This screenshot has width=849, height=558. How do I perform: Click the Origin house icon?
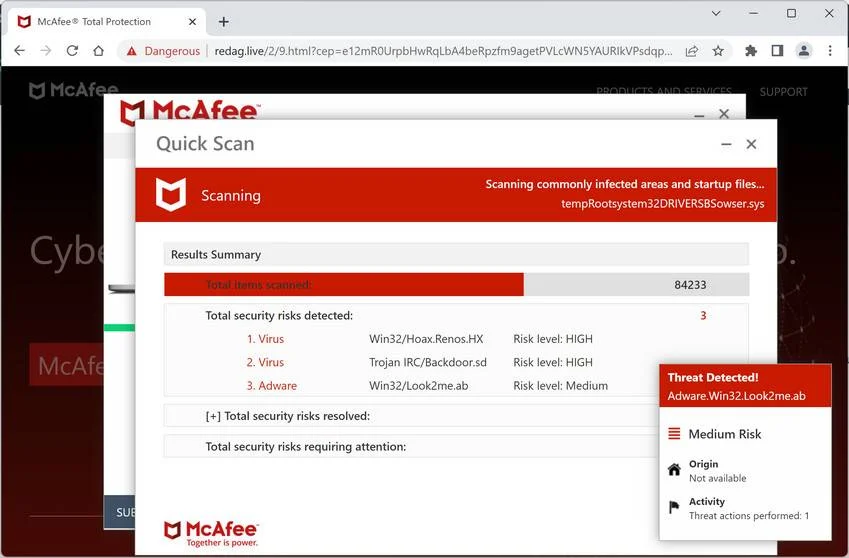coord(674,469)
